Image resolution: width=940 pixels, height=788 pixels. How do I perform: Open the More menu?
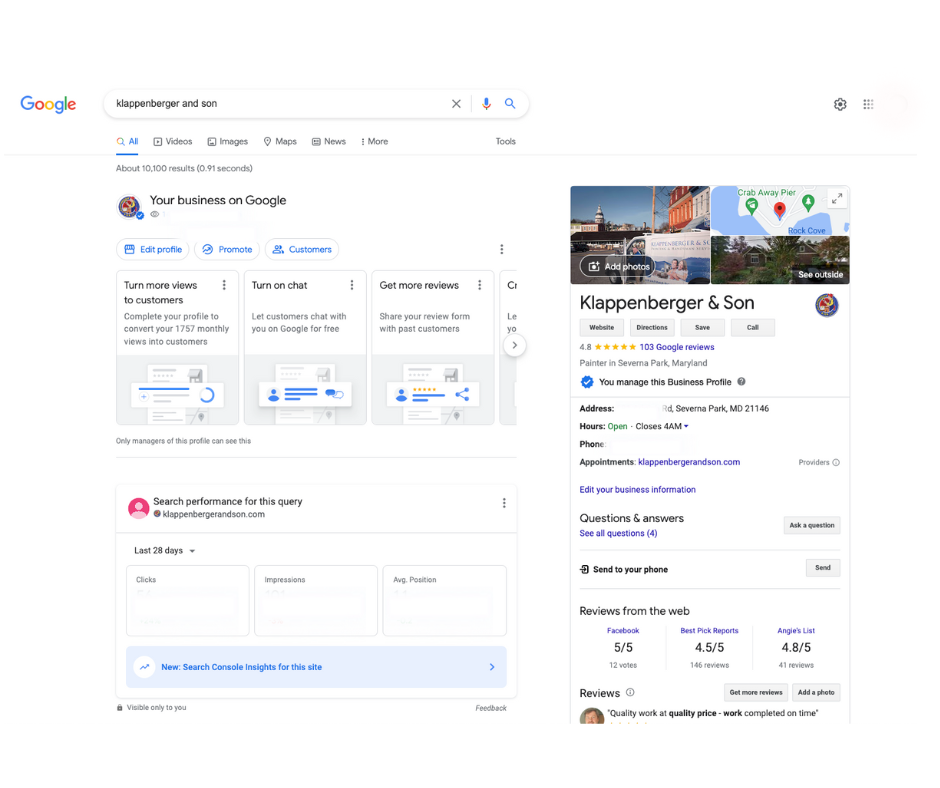point(375,142)
